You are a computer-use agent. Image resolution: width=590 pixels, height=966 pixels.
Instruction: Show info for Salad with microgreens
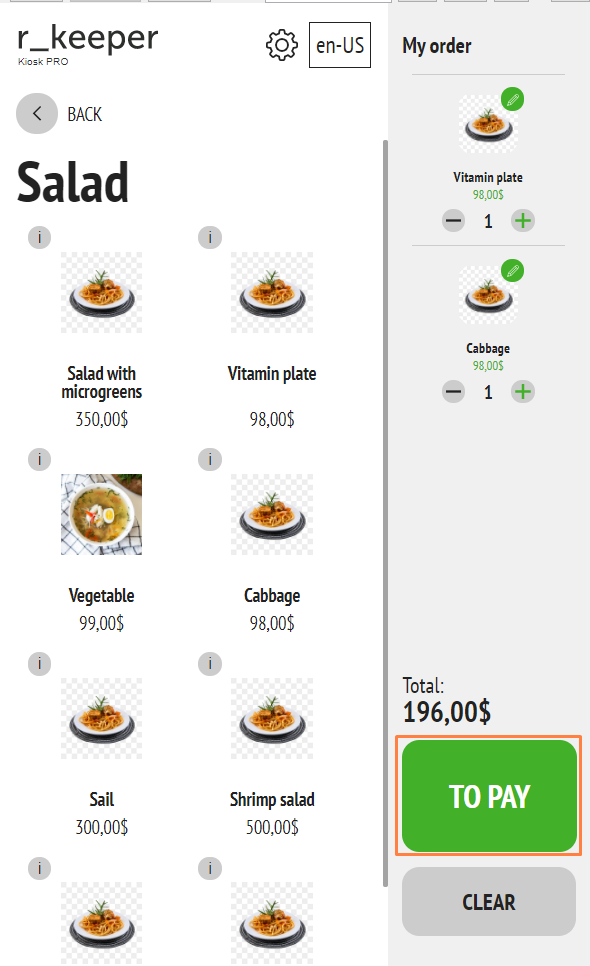39,237
